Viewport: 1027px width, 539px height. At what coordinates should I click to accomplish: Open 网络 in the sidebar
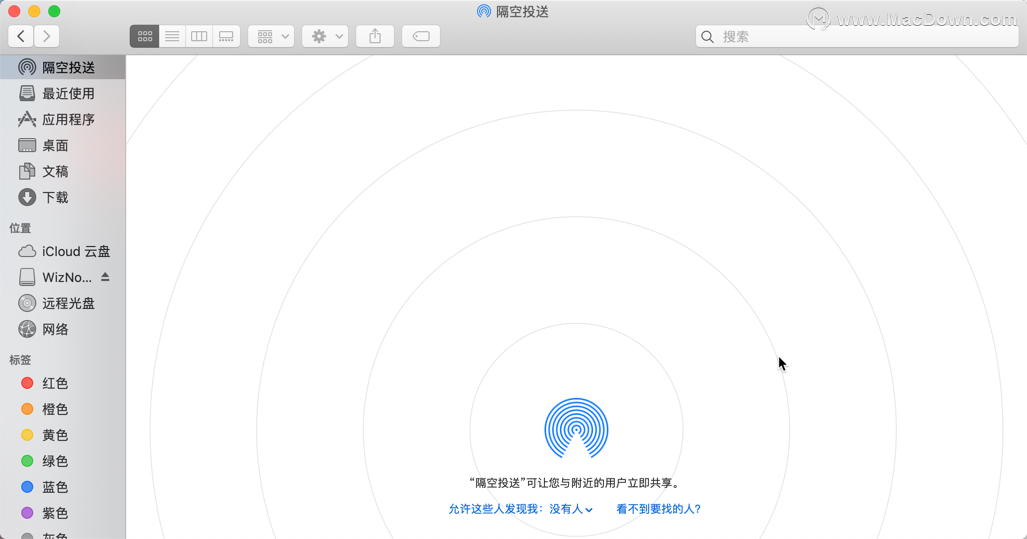point(63,329)
